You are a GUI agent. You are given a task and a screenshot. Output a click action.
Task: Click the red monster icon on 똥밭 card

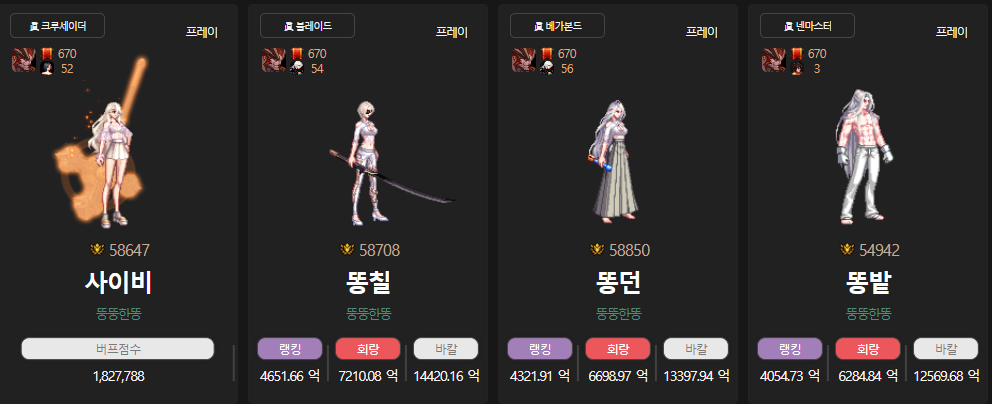click(773, 60)
